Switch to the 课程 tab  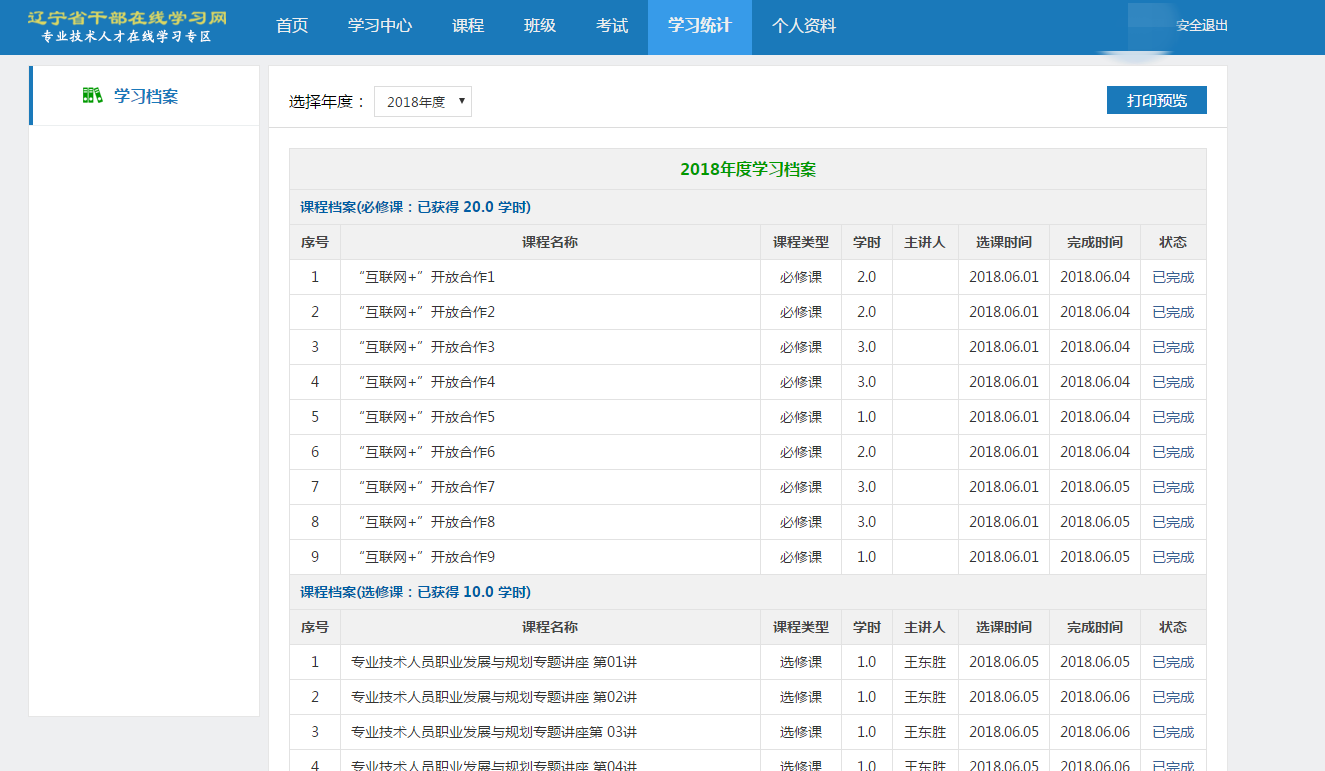pyautogui.click(x=468, y=27)
